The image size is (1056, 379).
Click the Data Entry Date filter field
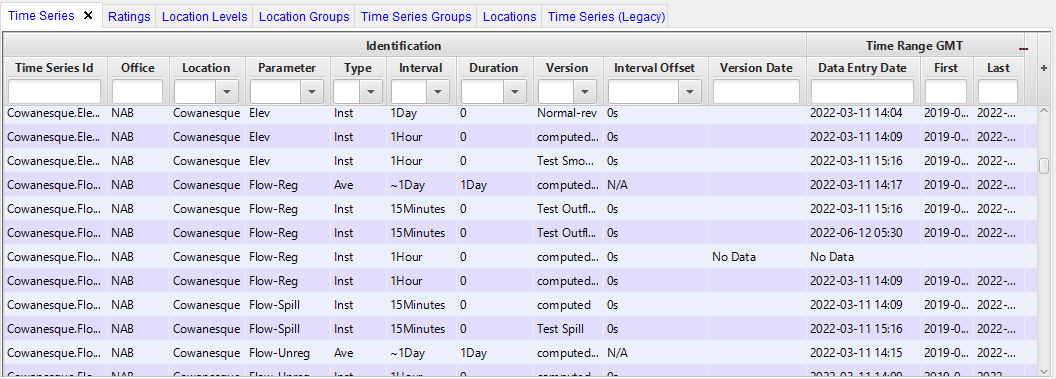[x=862, y=92]
